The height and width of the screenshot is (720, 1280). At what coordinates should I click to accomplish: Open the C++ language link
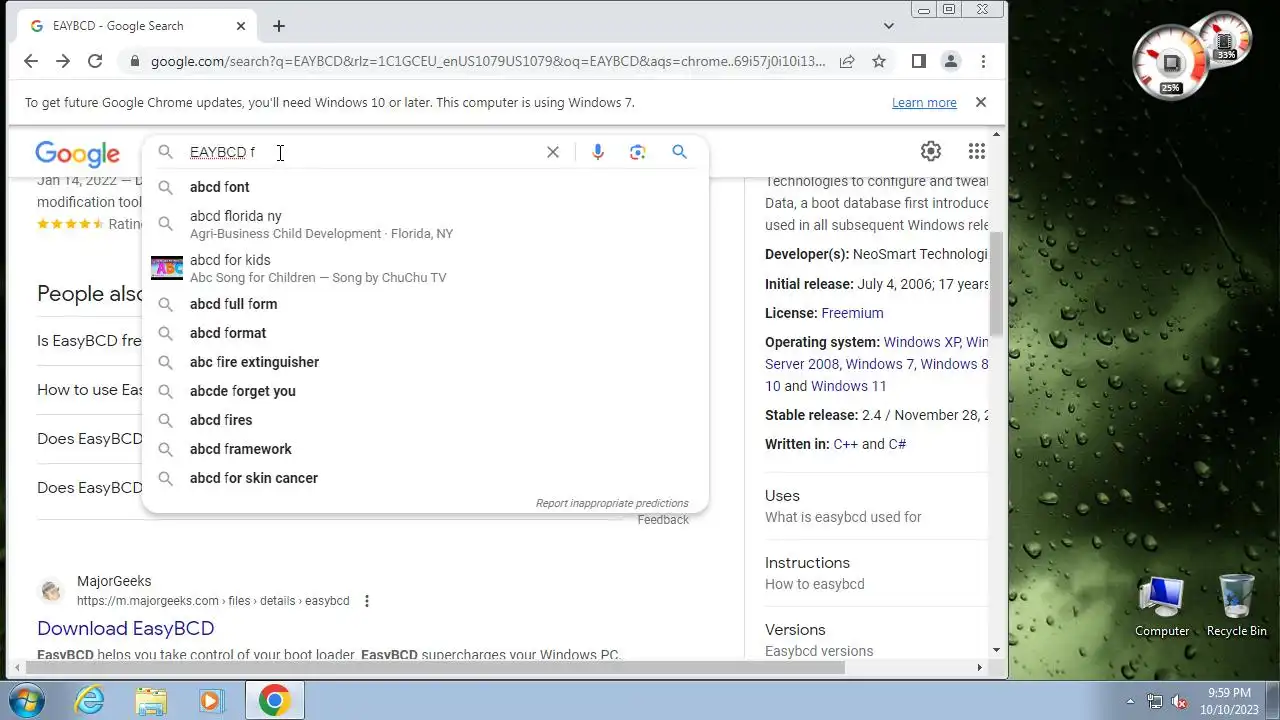point(845,444)
